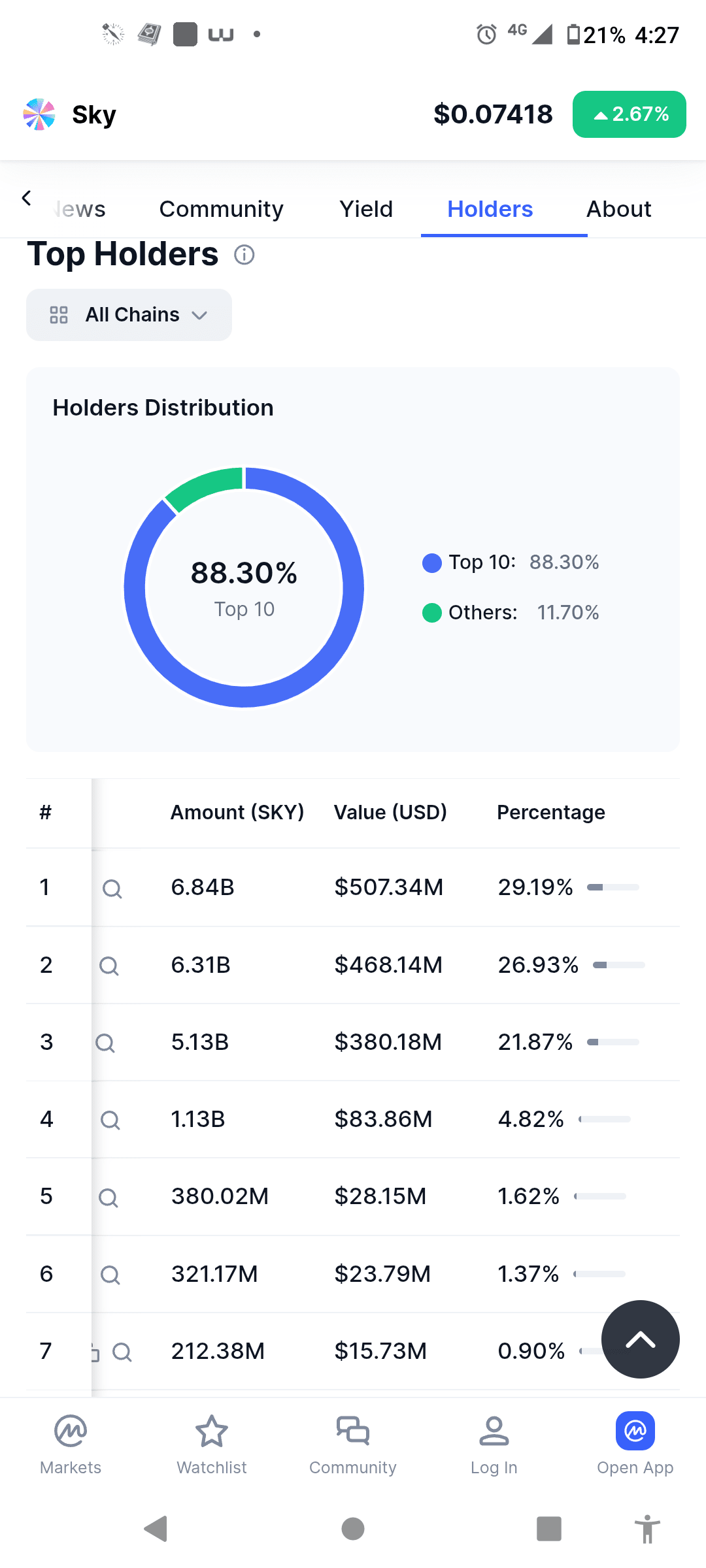Viewport: 706px width, 1568px height.
Task: Tap the holders distribution donut chart
Action: (244, 587)
